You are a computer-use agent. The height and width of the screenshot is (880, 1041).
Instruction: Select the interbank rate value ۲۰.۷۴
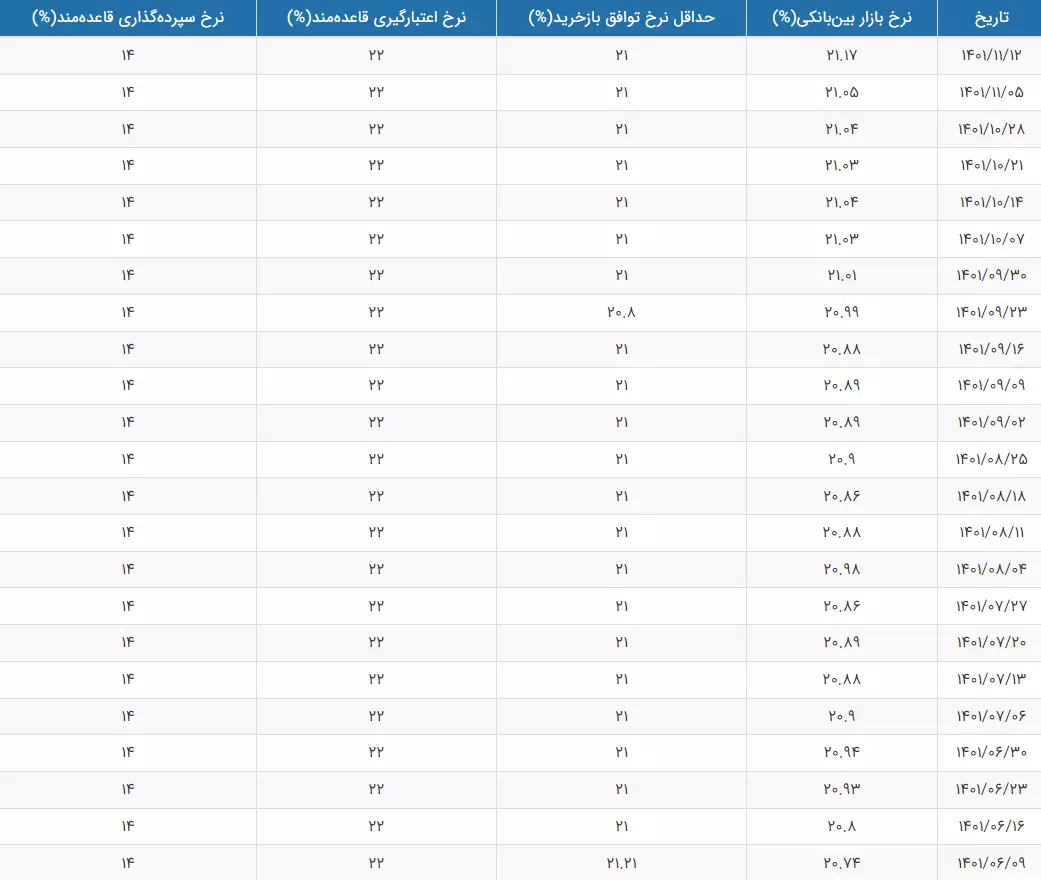click(x=842, y=863)
